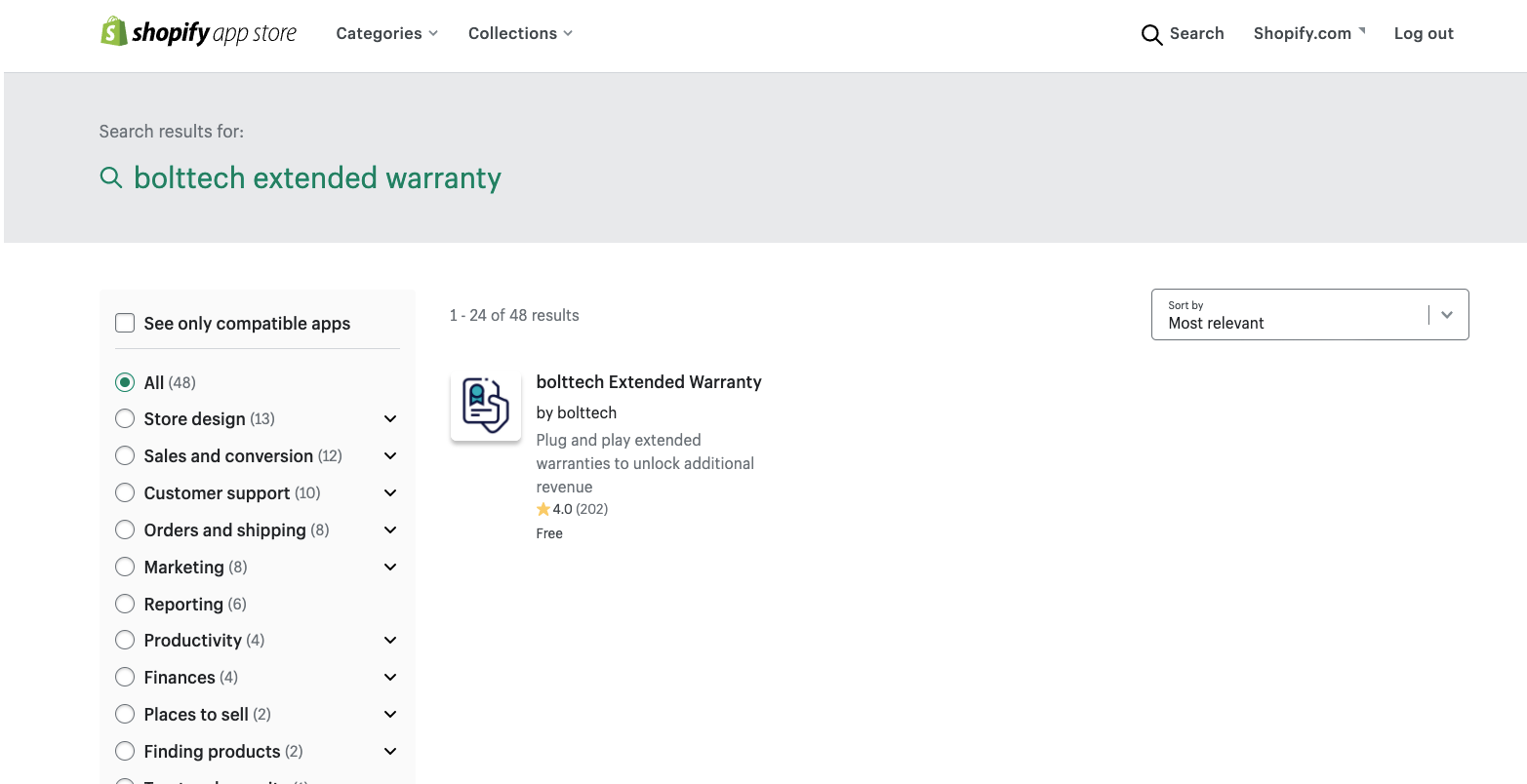This screenshot has width=1527, height=784.
Task: Click the "Free" price label
Action: pos(549,533)
